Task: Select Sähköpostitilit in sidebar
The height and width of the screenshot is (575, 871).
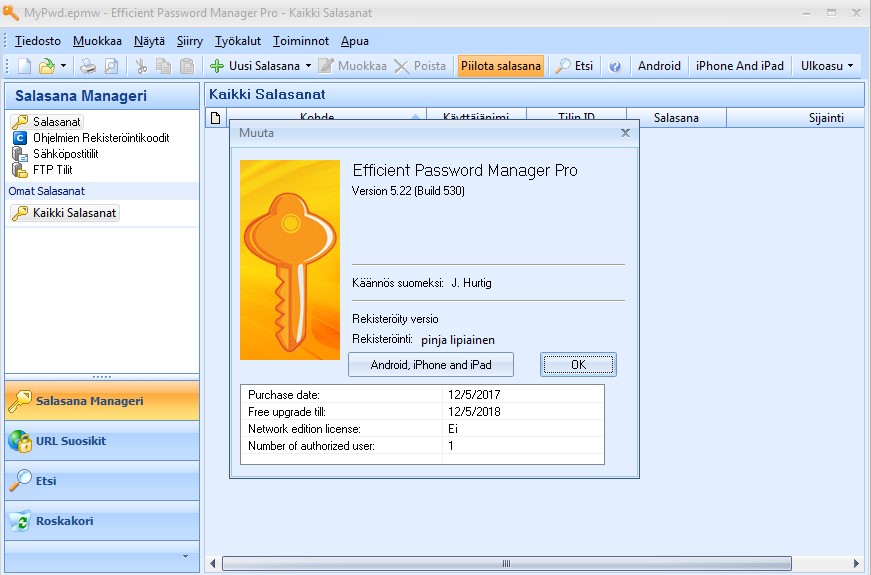Action: pos(55,154)
